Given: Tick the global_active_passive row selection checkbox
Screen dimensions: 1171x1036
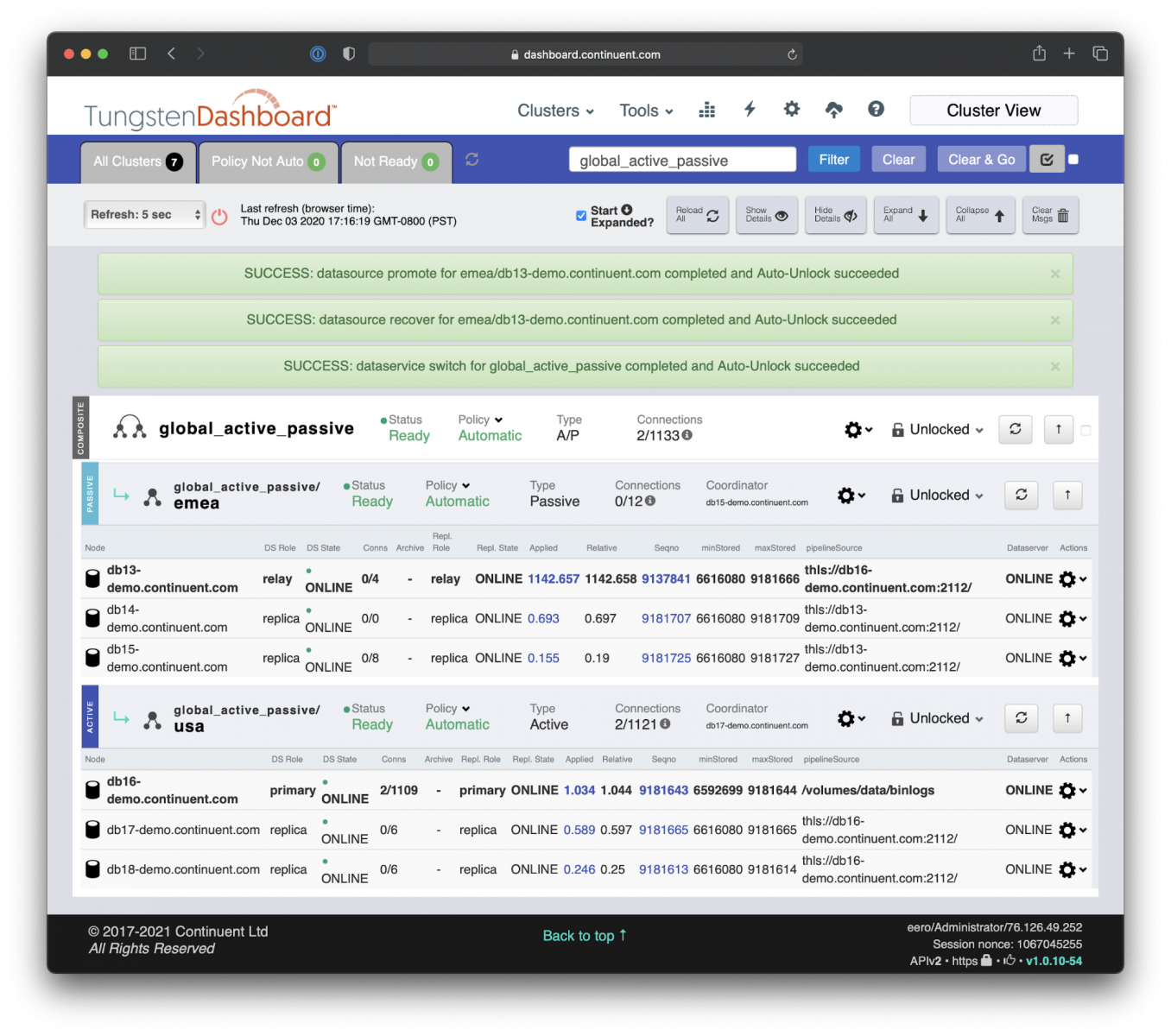Looking at the screenshot, I should (1086, 430).
